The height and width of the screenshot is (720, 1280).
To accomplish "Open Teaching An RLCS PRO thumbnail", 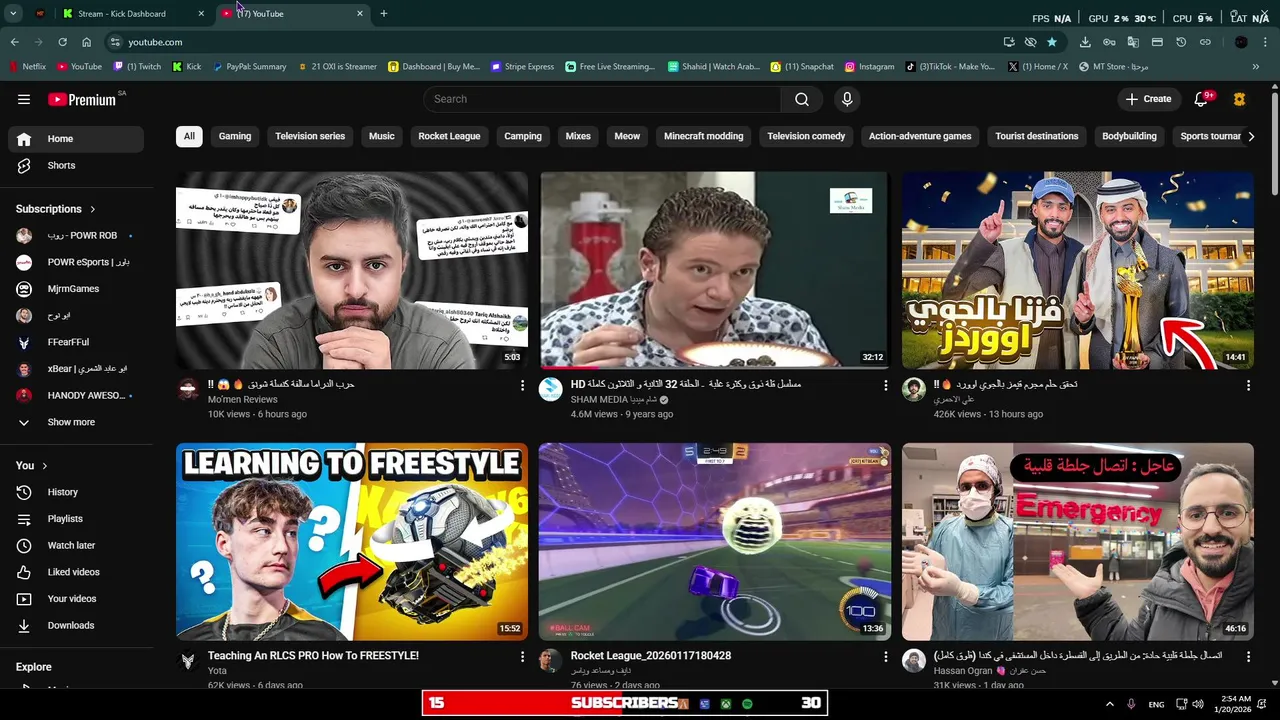I will 352,541.
